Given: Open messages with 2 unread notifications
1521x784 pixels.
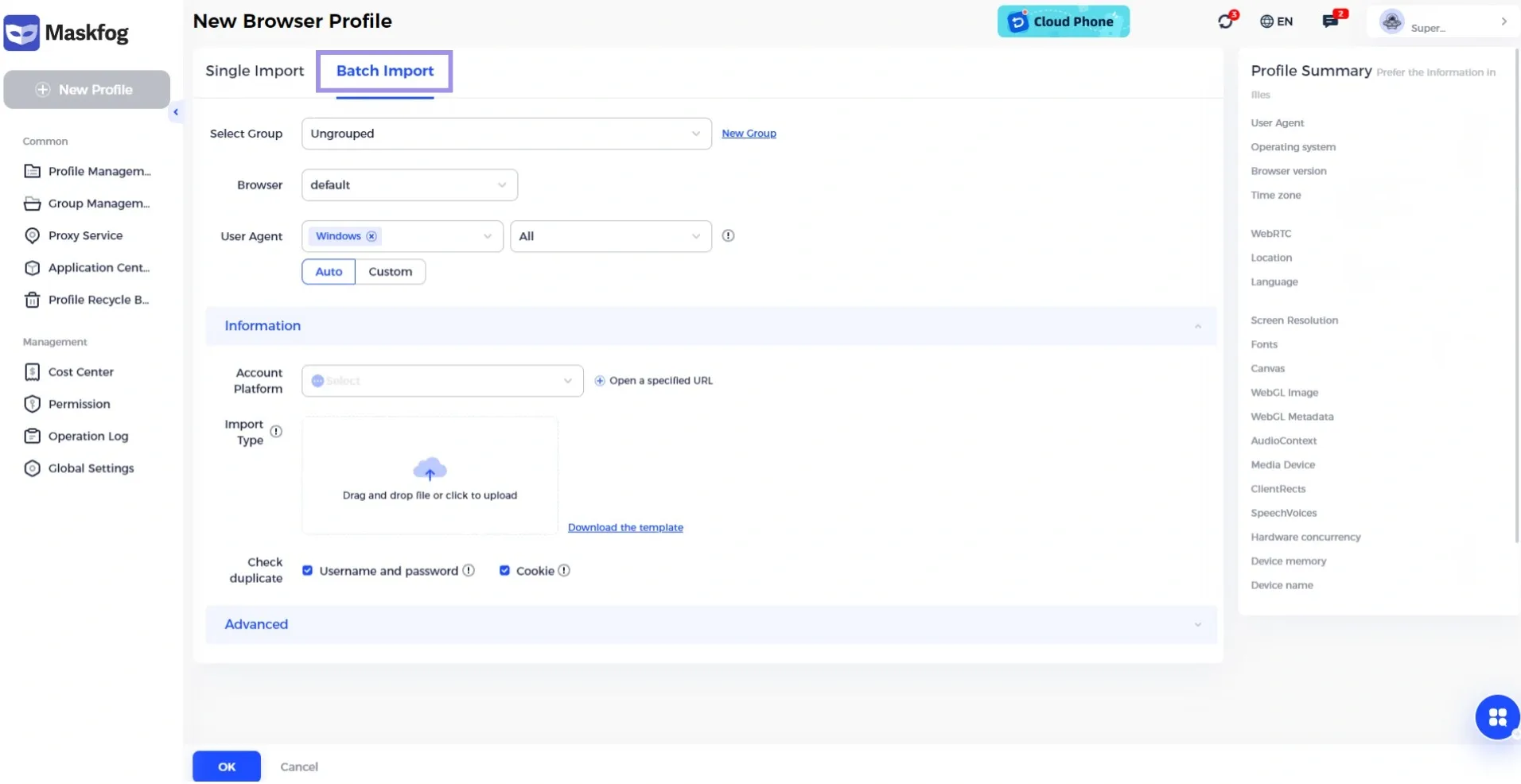Looking at the screenshot, I should (x=1331, y=21).
